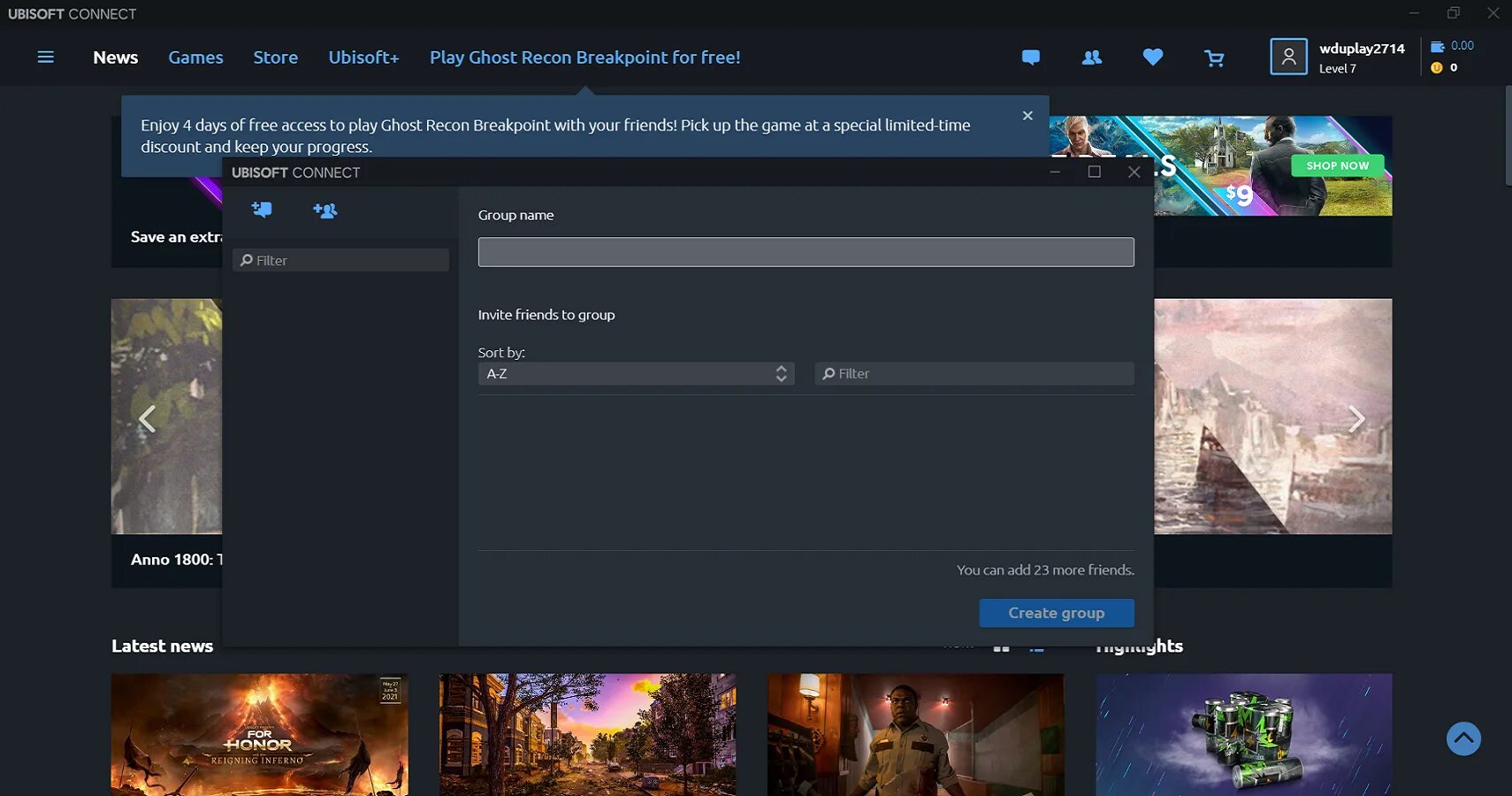Image resolution: width=1512 pixels, height=796 pixels.
Task: Switch to the News tab
Action: point(116,57)
